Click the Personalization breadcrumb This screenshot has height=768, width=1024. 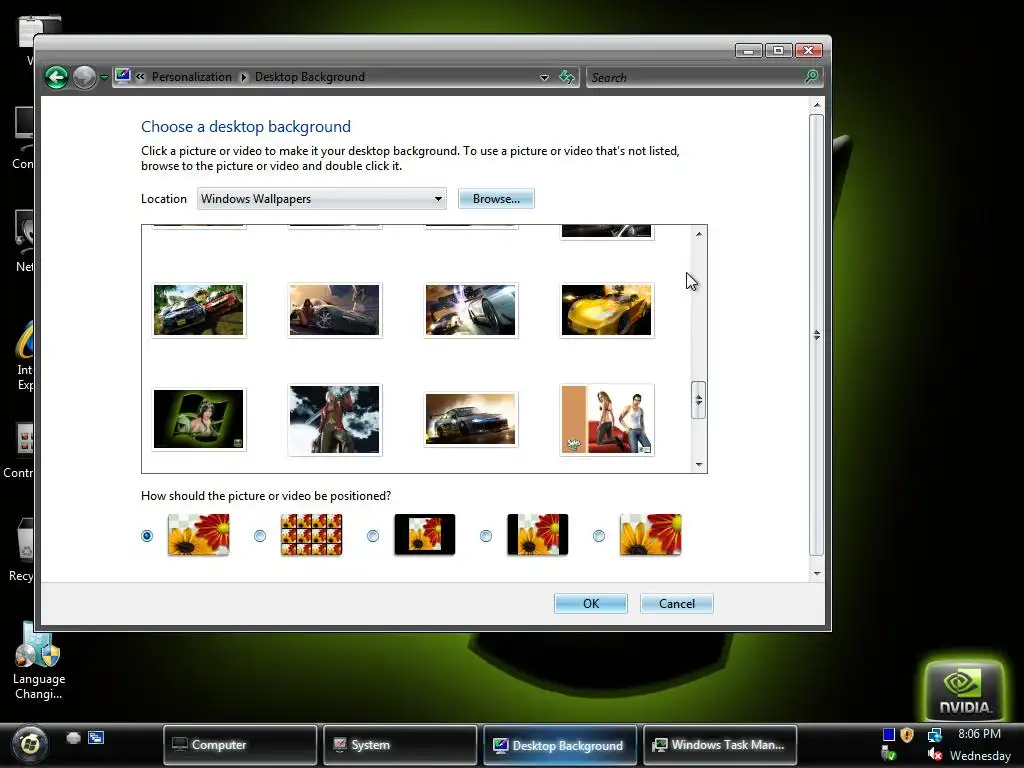click(x=191, y=77)
